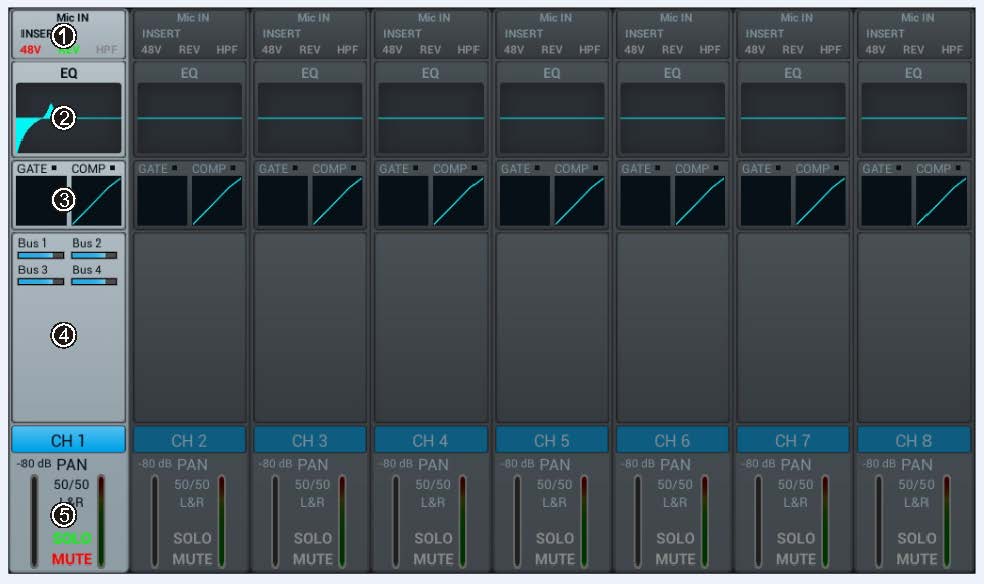Click the -80 dB level readout on channel 3

275,464
